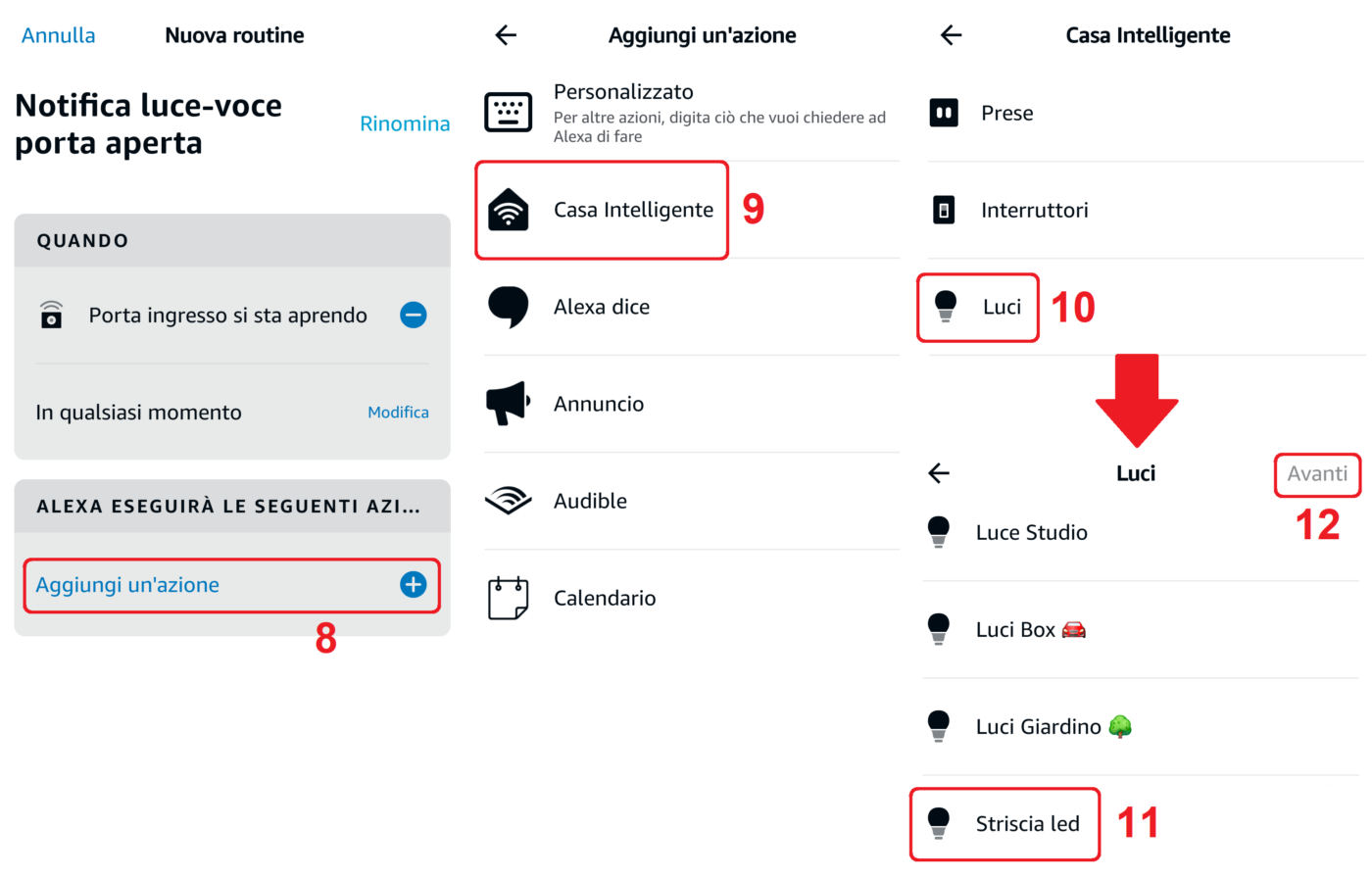
Task: Select Striscia led from the lights list
Action: (x=1026, y=824)
